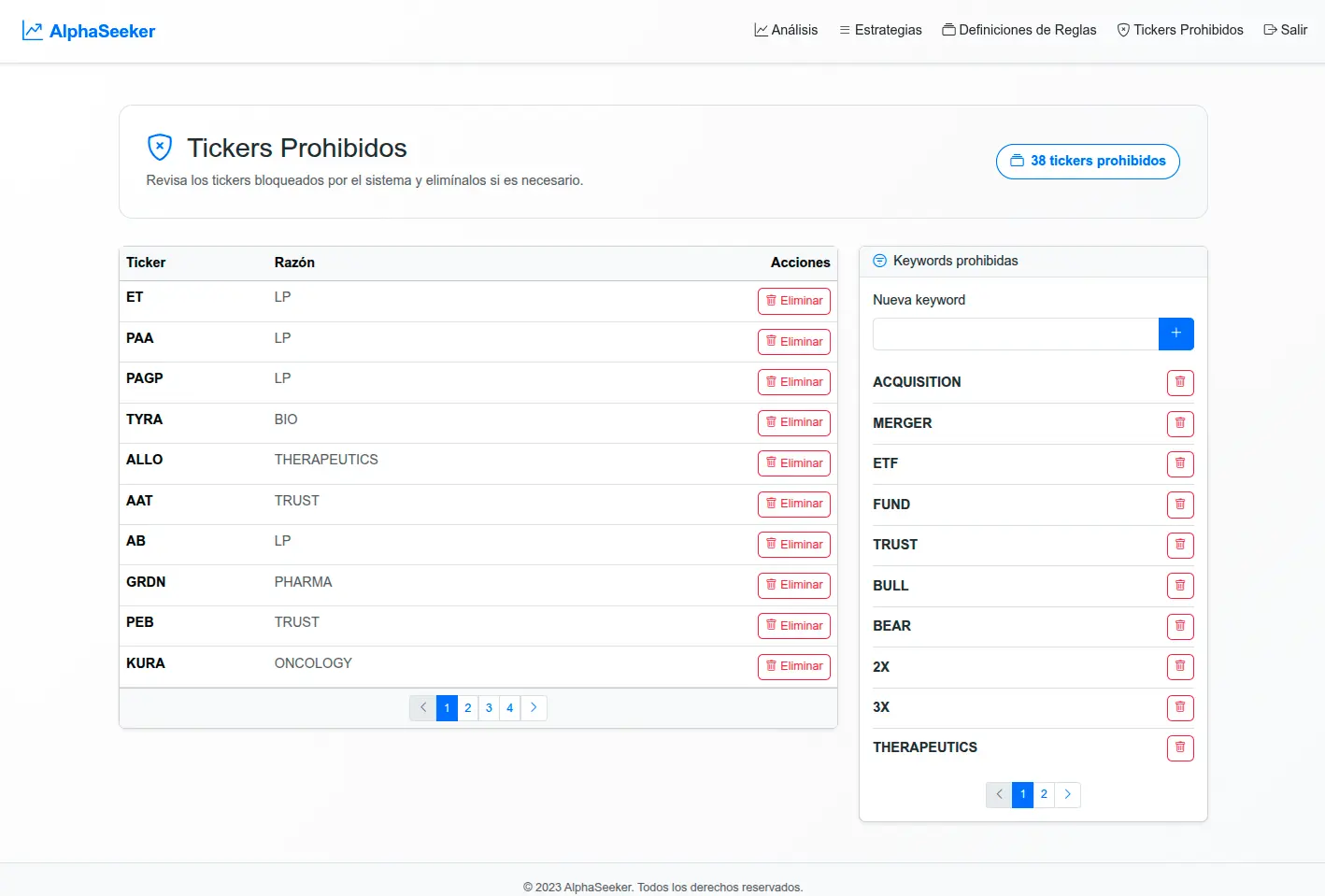Switch to page 2 of keywords list

tap(1044, 794)
